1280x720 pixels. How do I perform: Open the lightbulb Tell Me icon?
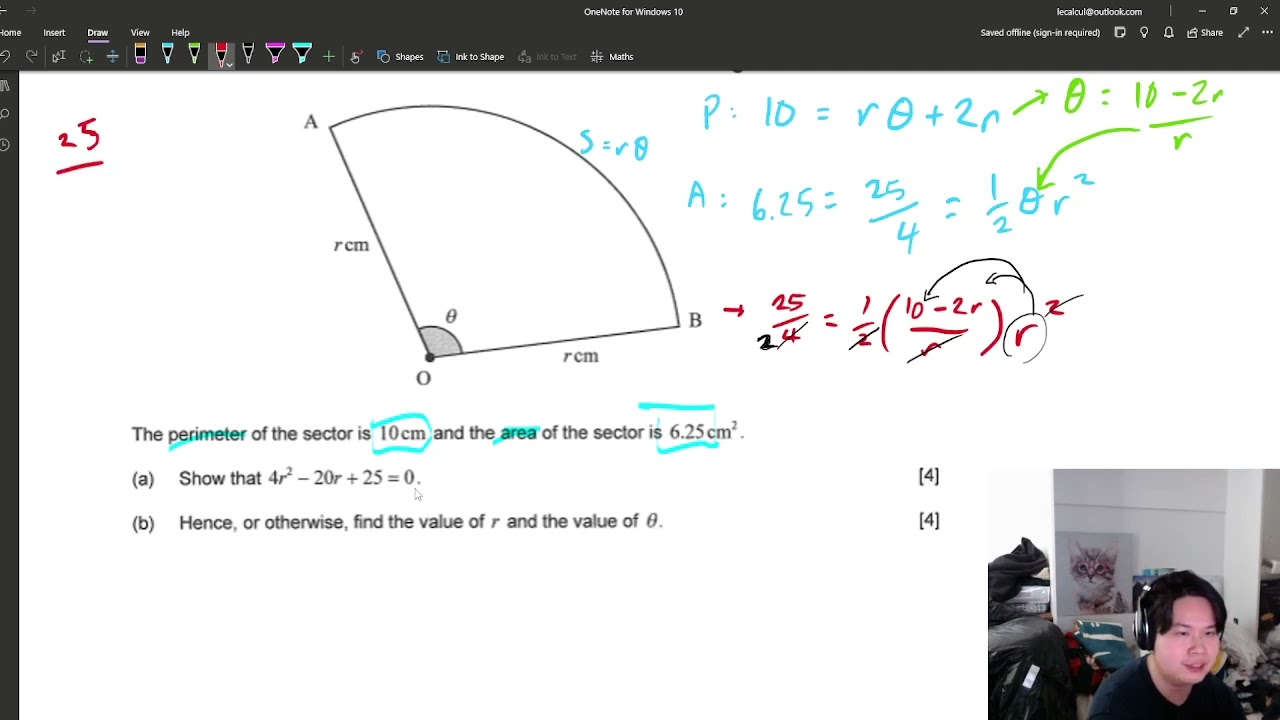click(1144, 33)
